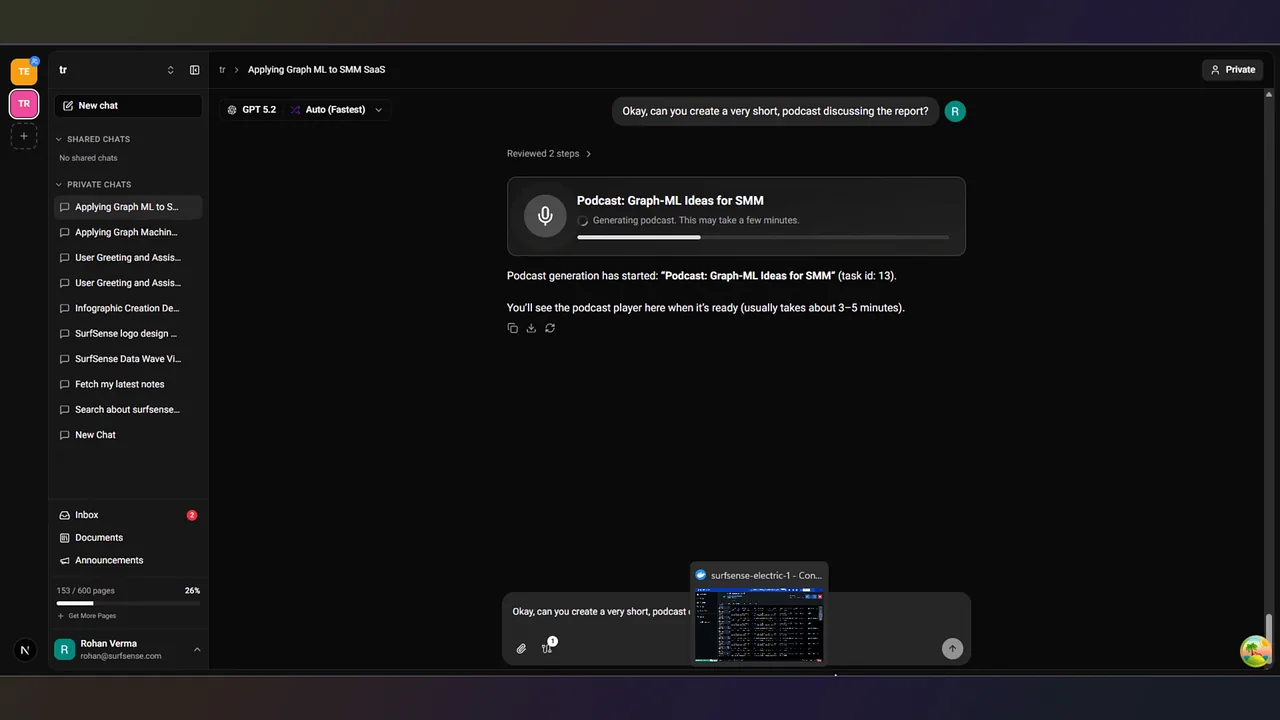Screen dimensions: 1280x720
Task: Click the surfsense-electric-1 window preview thumbnail
Action: click(x=759, y=624)
